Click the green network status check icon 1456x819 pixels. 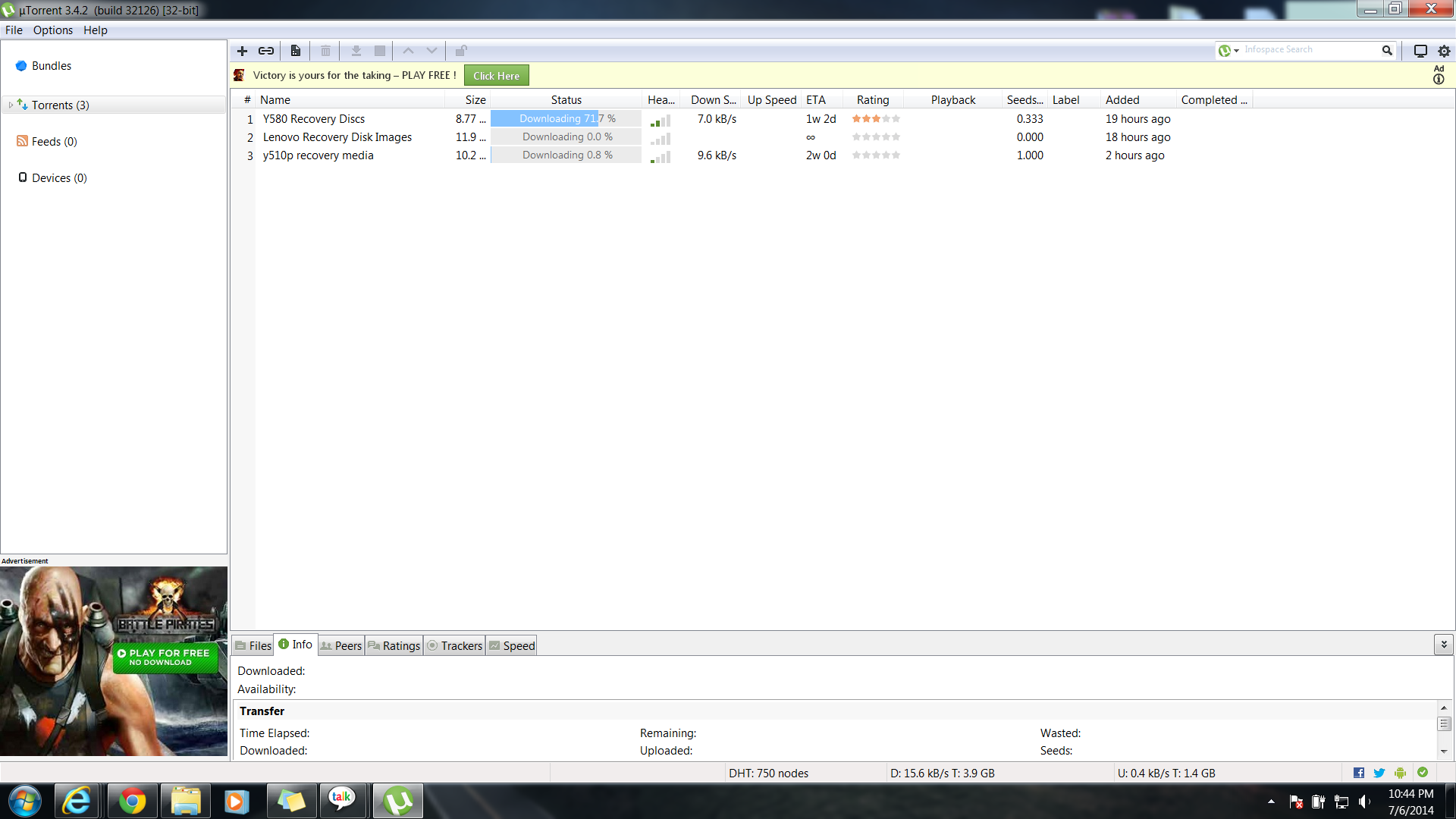pos(1423,772)
